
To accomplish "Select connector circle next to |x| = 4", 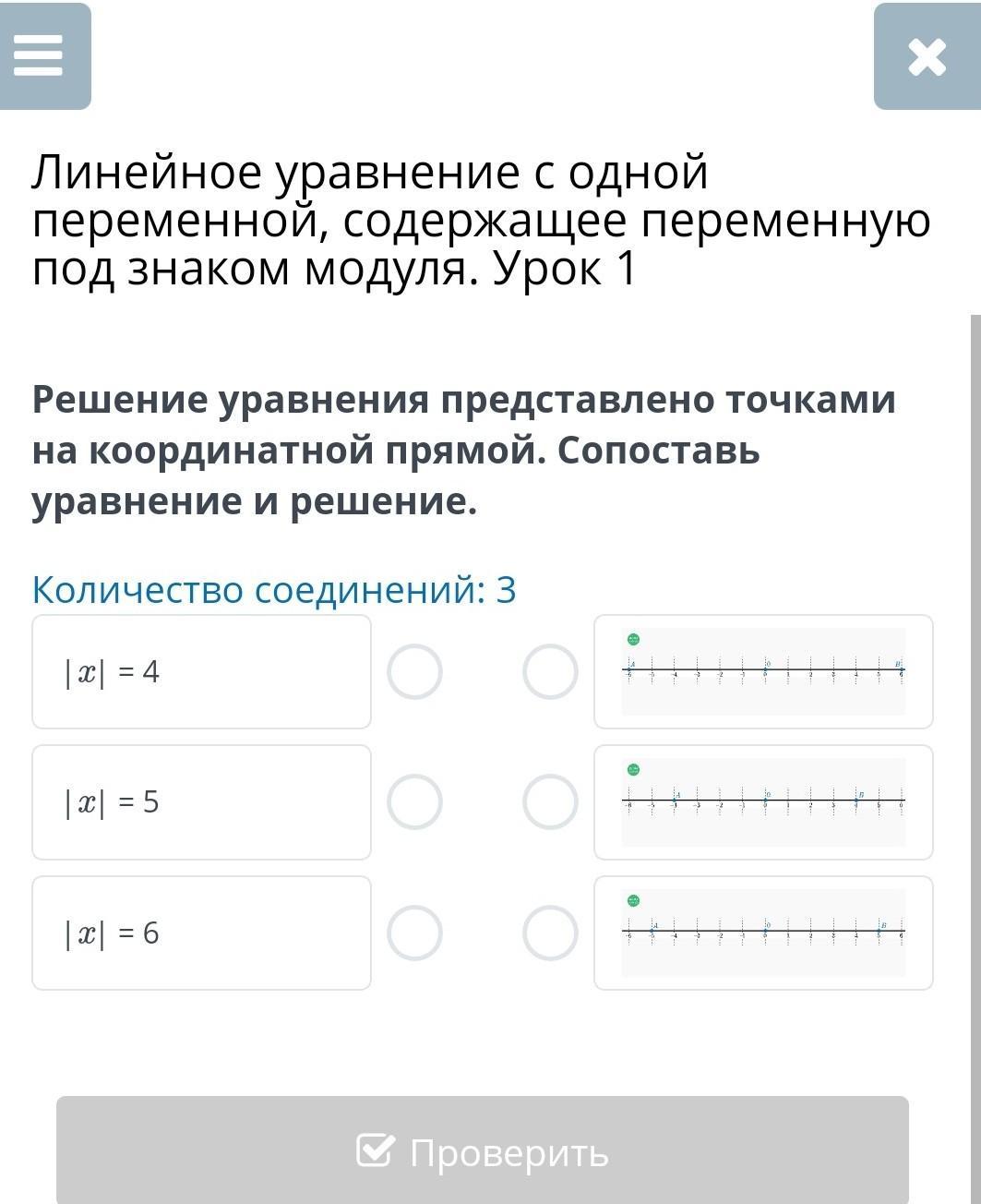I will pyautogui.click(x=414, y=671).
